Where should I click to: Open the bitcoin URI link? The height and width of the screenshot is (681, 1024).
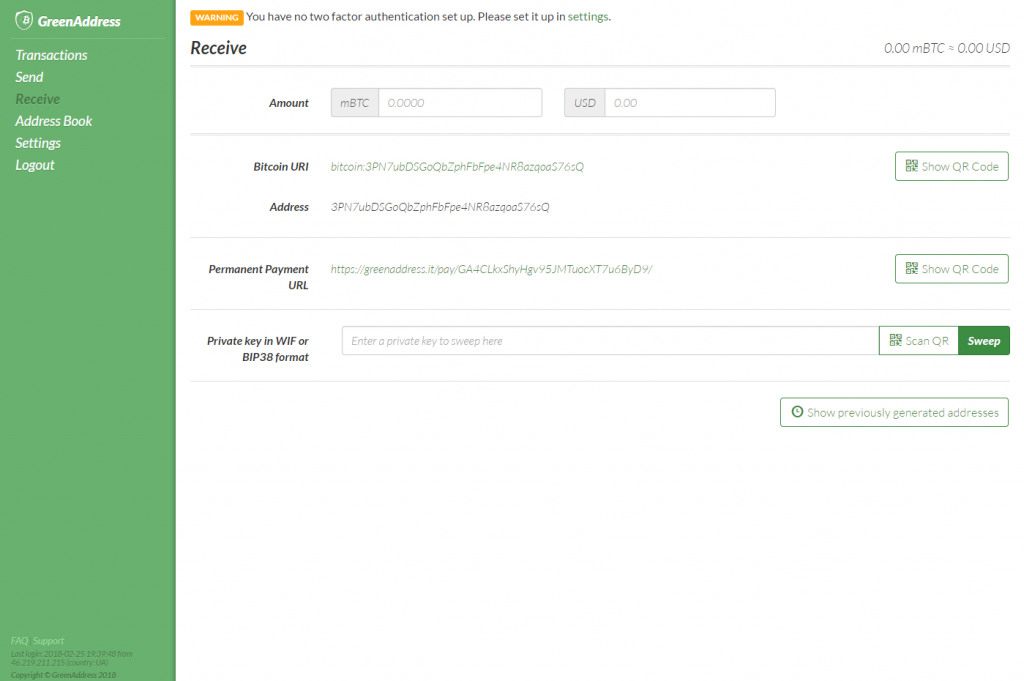(457, 166)
